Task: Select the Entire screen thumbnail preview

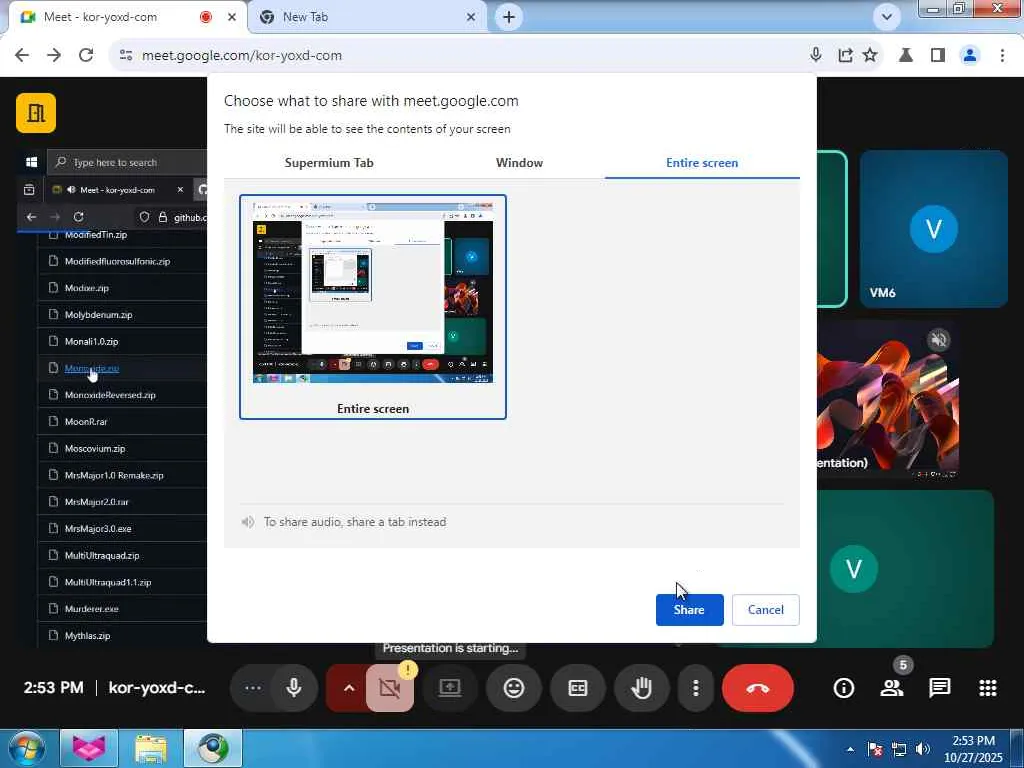Action: [x=373, y=306]
